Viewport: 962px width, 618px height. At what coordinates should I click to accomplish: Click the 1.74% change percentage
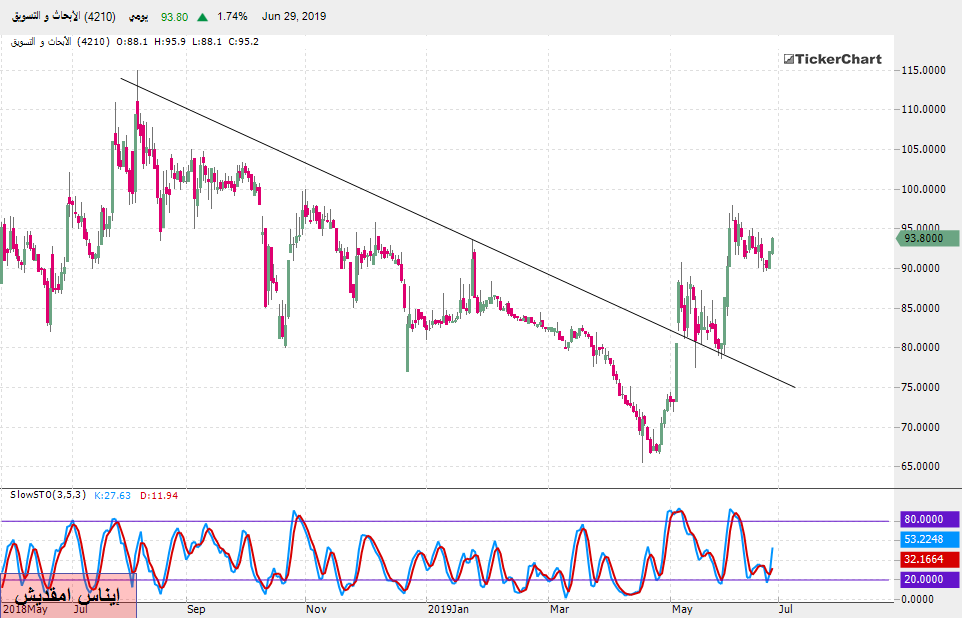click(233, 17)
